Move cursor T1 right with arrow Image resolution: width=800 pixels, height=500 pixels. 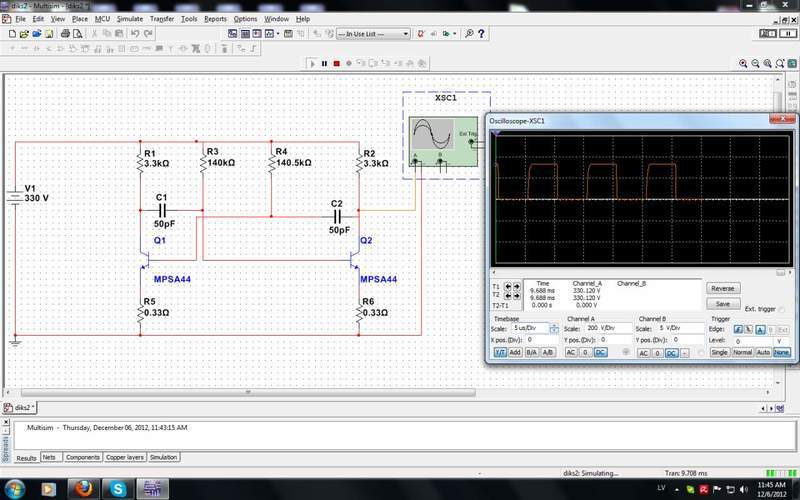coord(515,285)
